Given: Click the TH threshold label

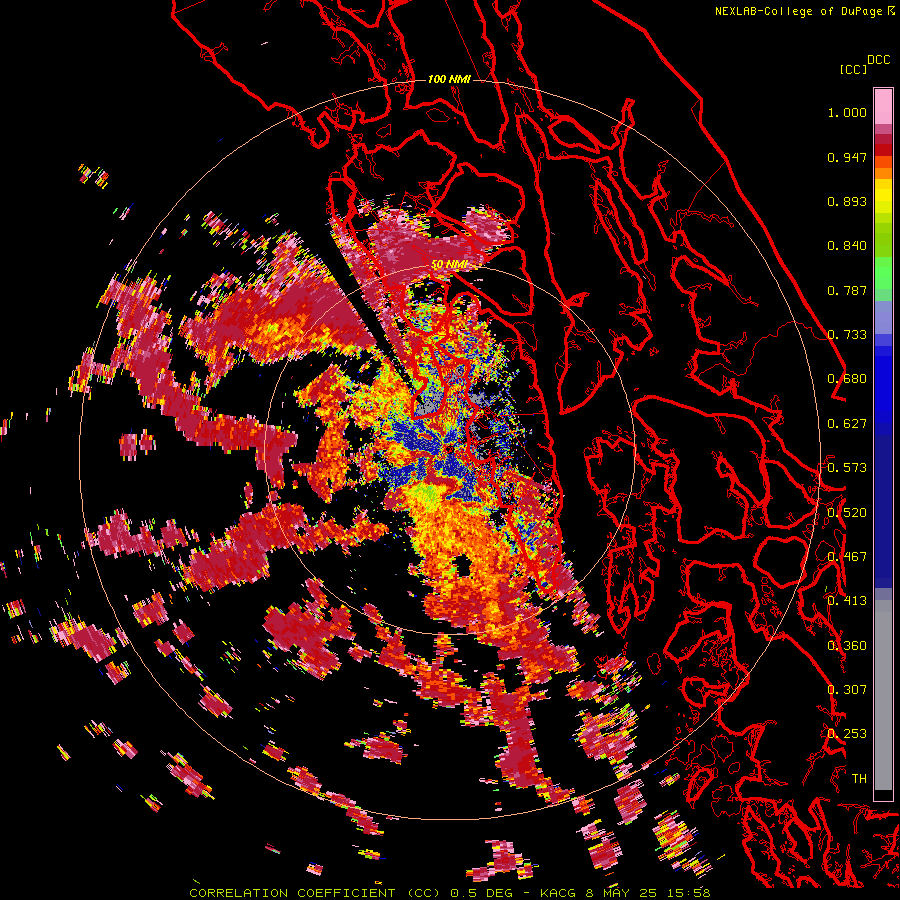Looking at the screenshot, I should (x=859, y=779).
